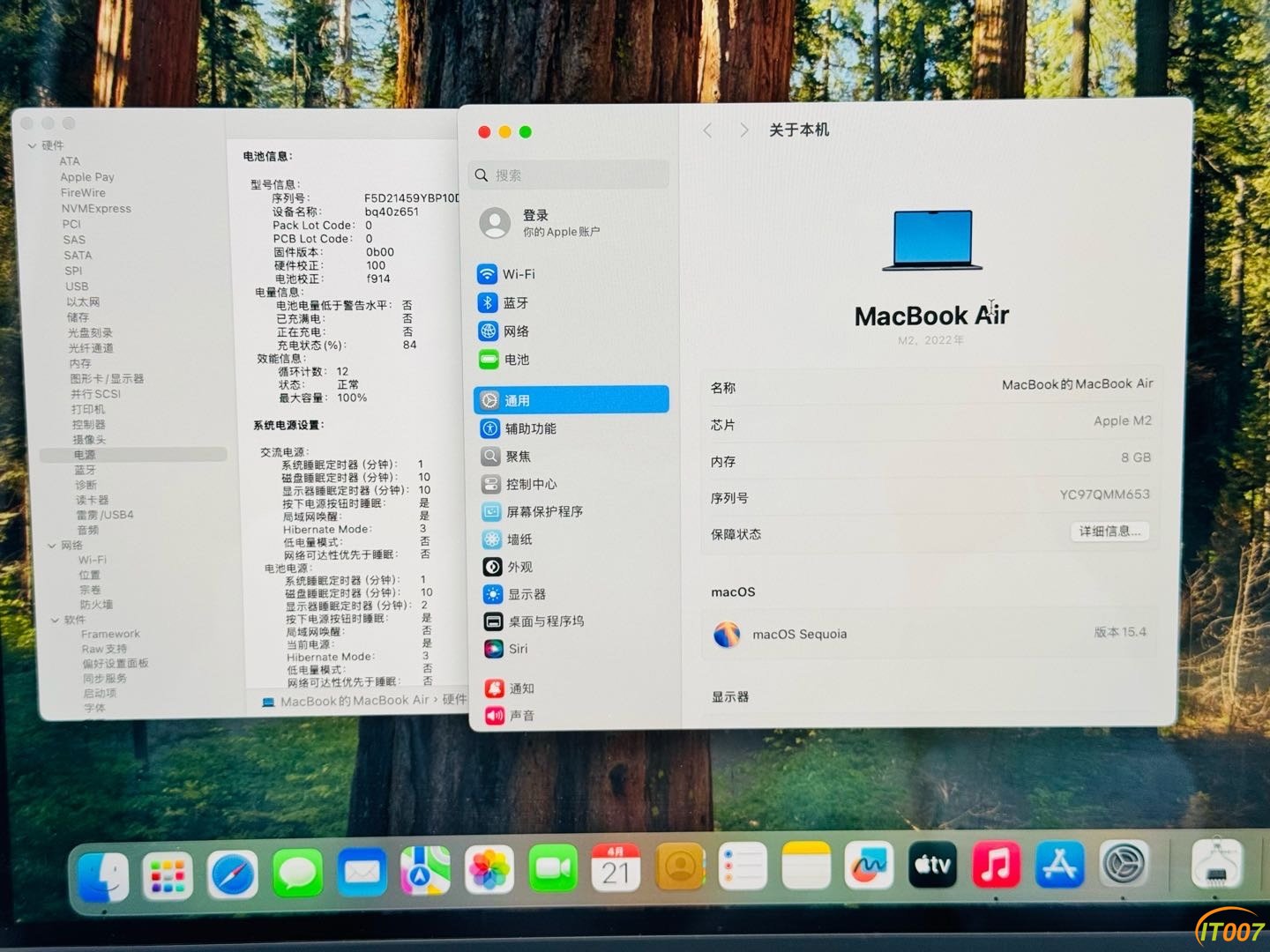Go forward using the right chevron
Viewport: 1270px width, 952px height.
[x=744, y=130]
